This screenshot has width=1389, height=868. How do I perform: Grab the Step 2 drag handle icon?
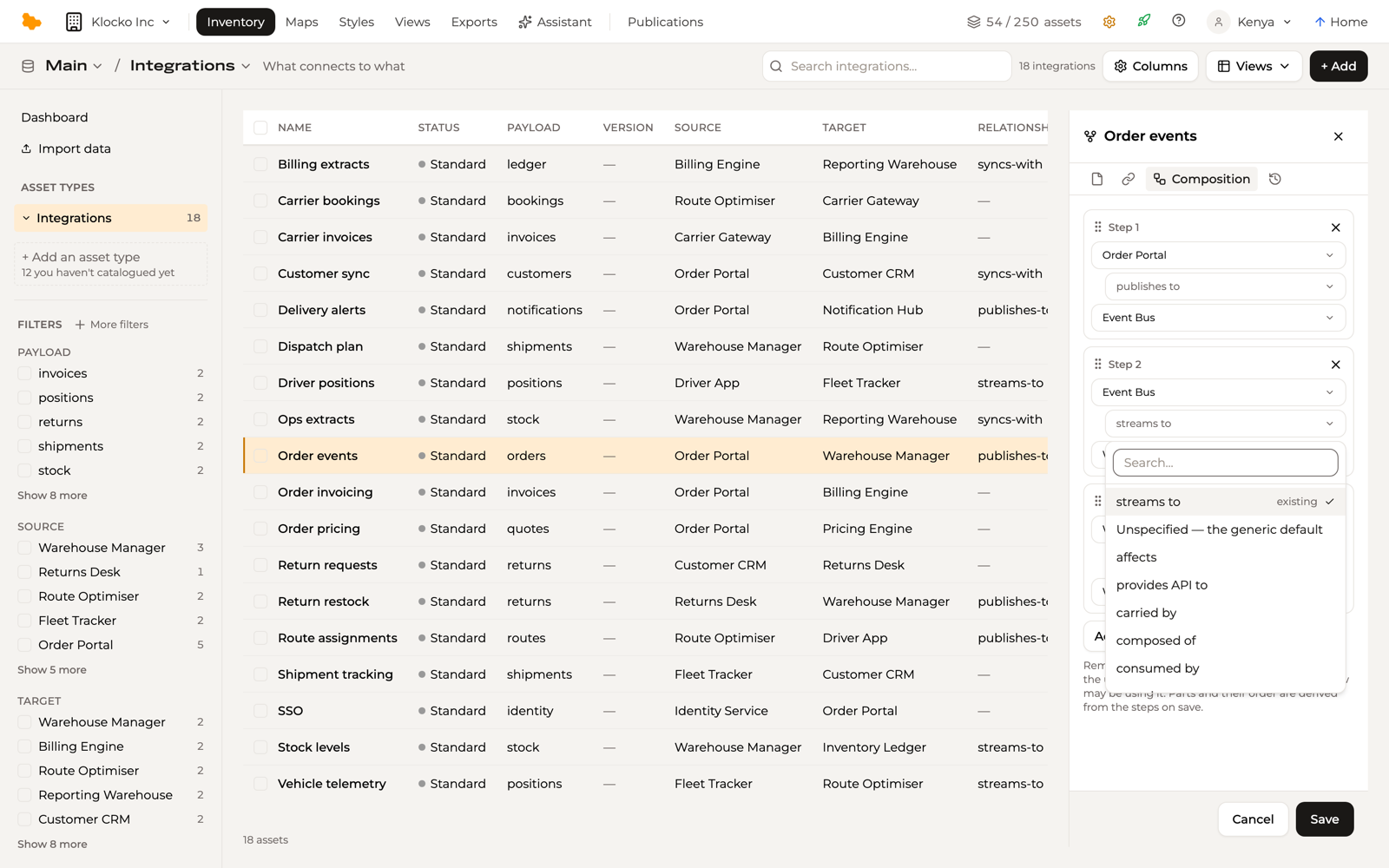click(1097, 364)
